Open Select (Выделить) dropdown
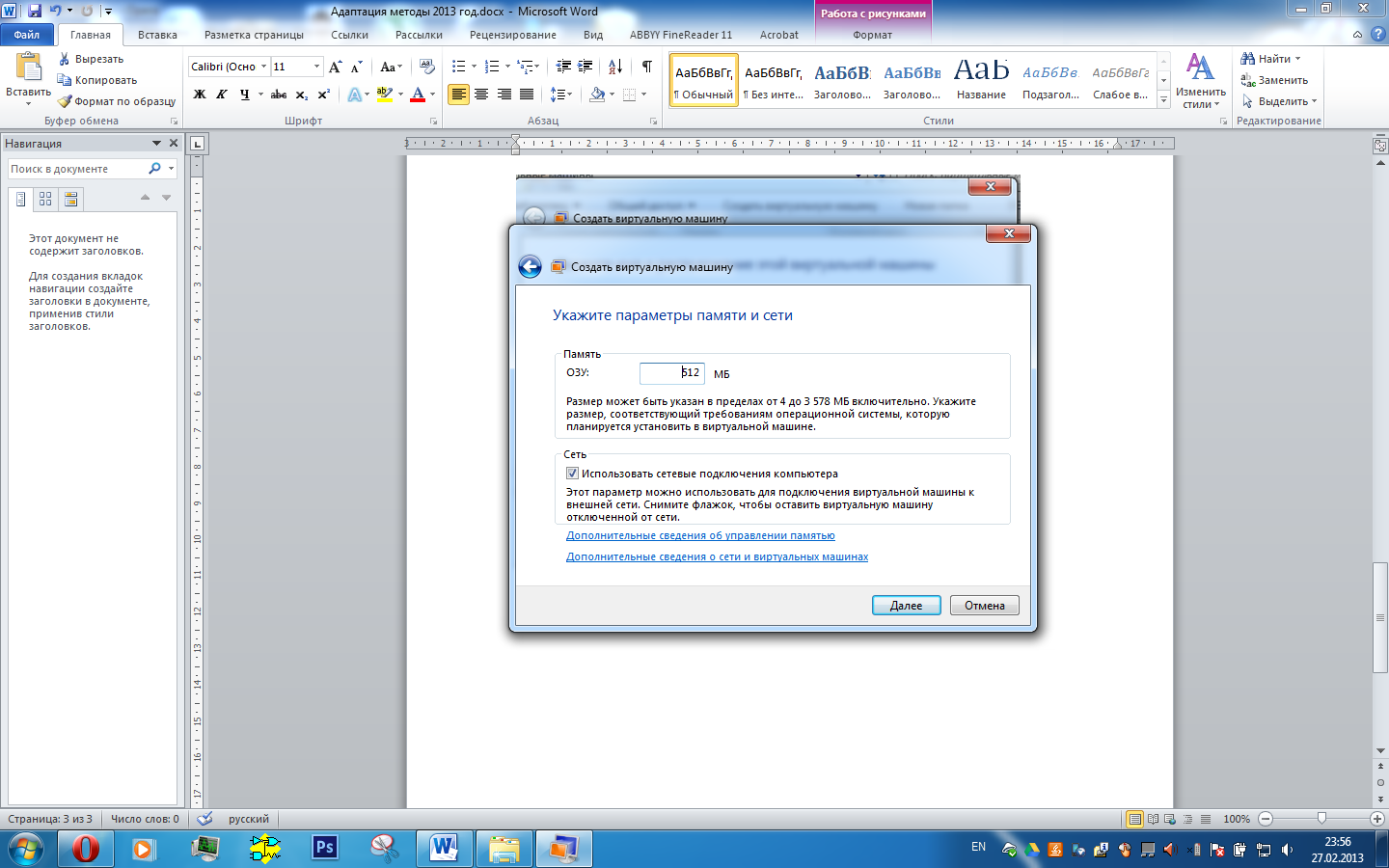Image resolution: width=1389 pixels, height=868 pixels. pos(1279,101)
